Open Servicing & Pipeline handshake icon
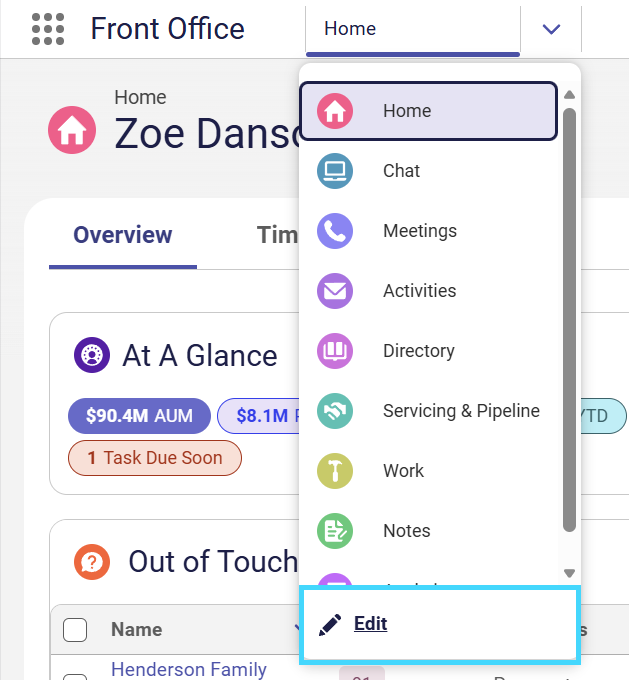 coord(334,411)
